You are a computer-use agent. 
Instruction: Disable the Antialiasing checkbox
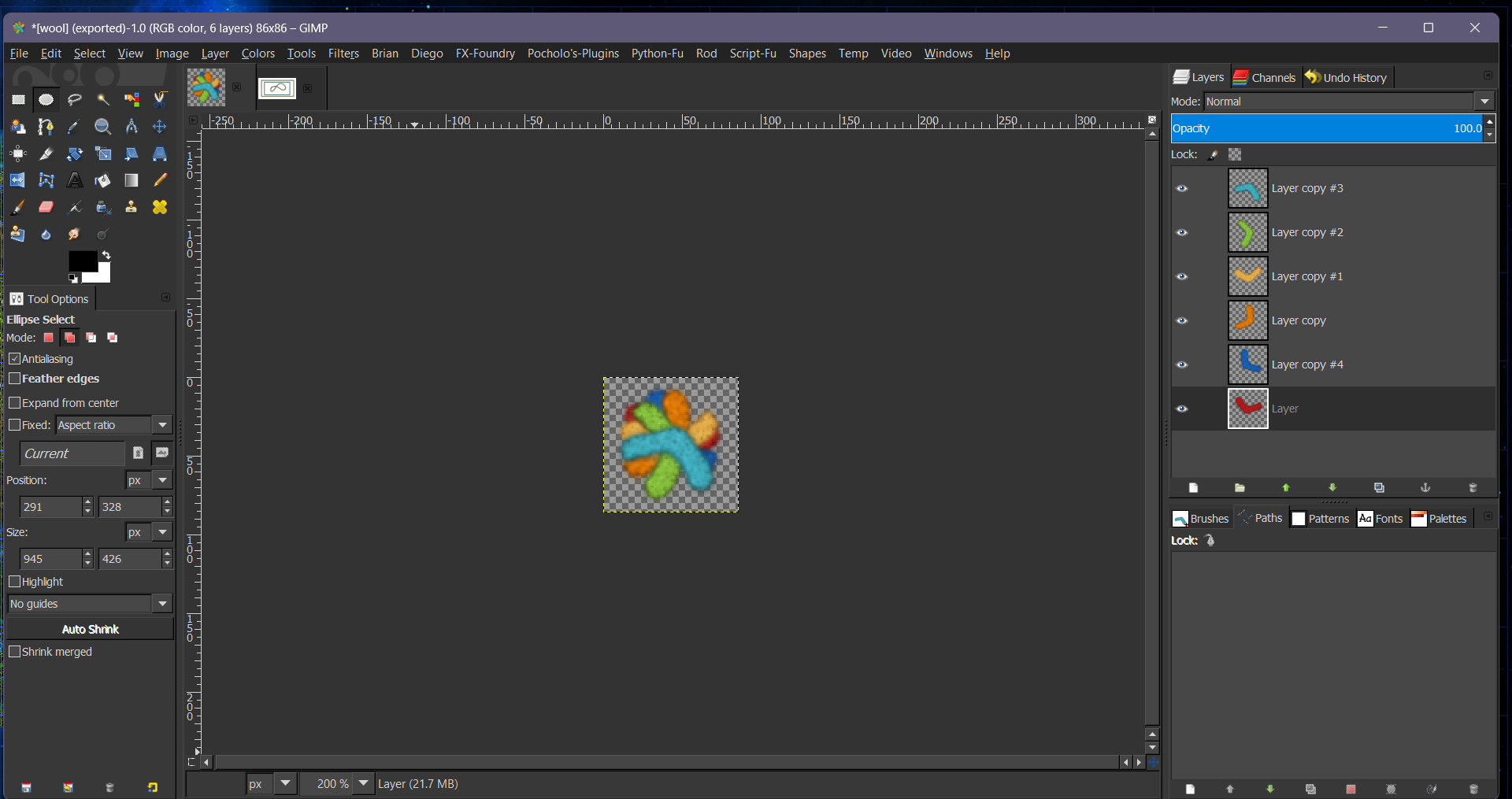(14, 358)
